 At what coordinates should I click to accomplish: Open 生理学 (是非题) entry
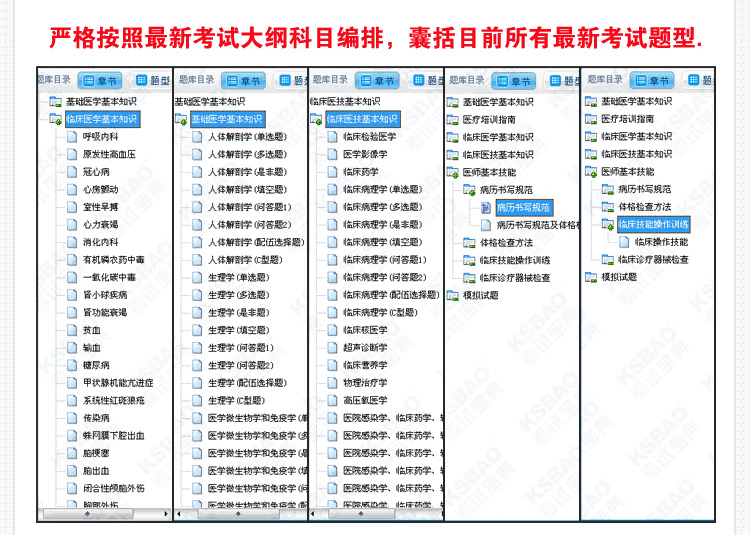(239, 313)
